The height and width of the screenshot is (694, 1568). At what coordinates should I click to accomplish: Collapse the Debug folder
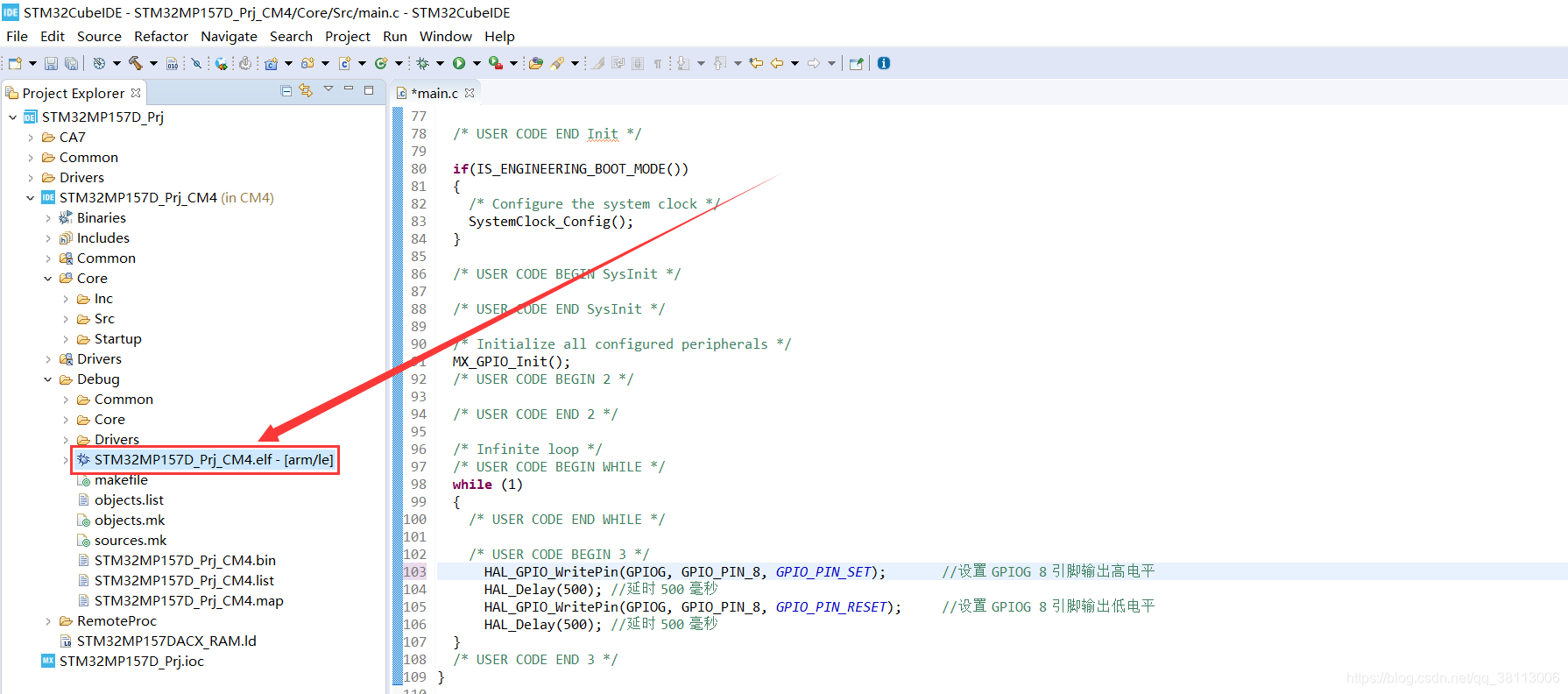point(48,379)
